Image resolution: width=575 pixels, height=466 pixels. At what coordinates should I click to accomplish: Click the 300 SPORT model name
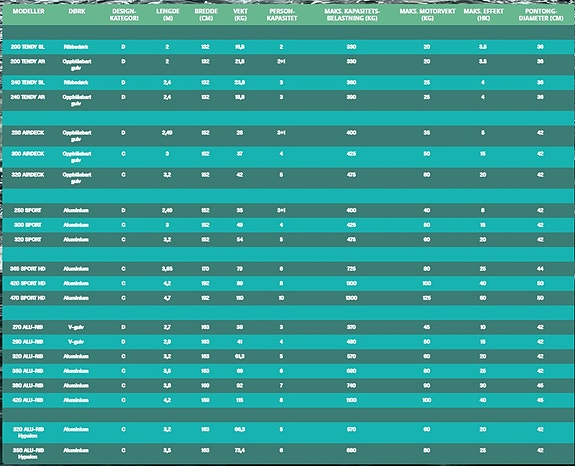[28, 225]
